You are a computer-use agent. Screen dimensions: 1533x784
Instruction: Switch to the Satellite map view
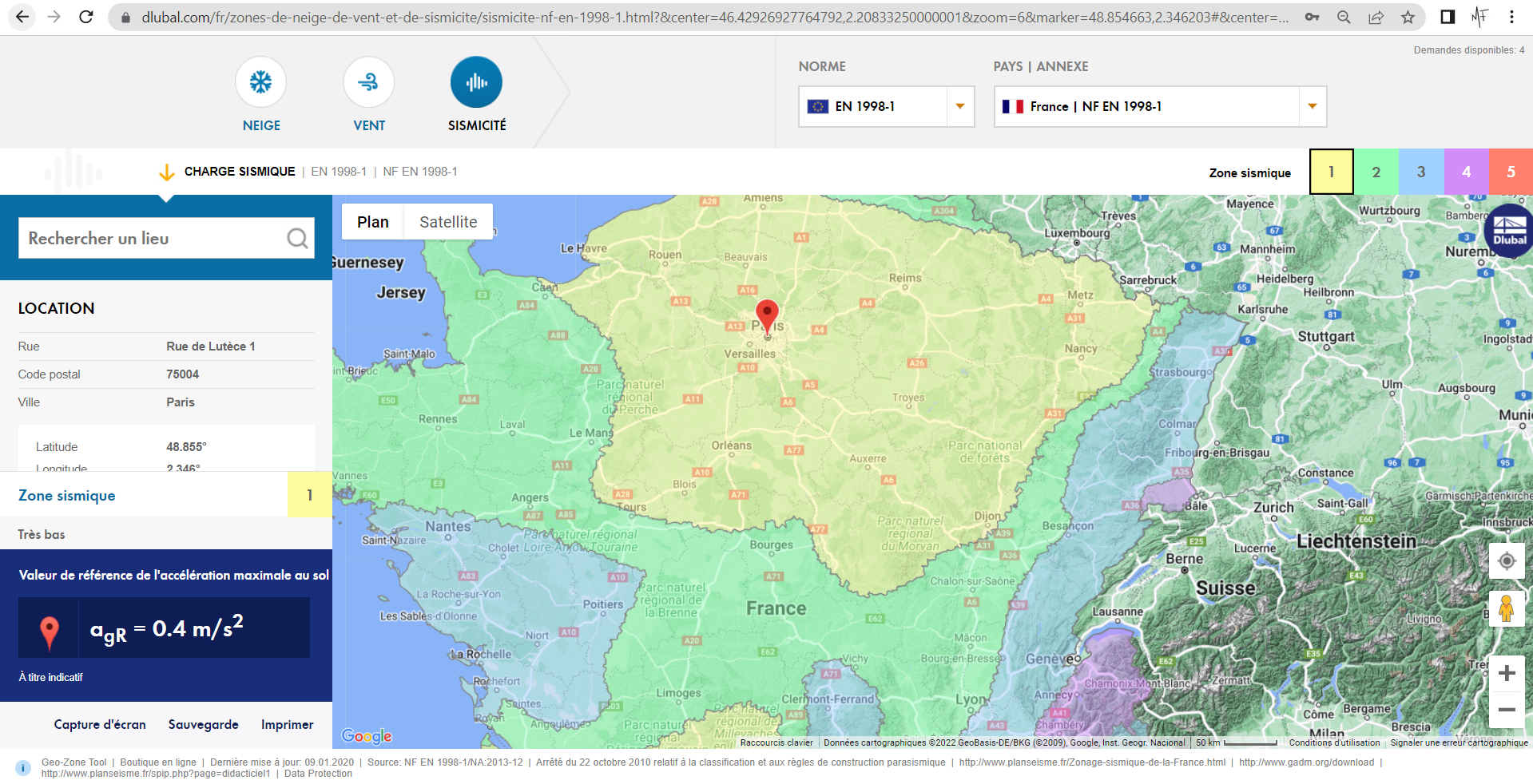point(448,221)
